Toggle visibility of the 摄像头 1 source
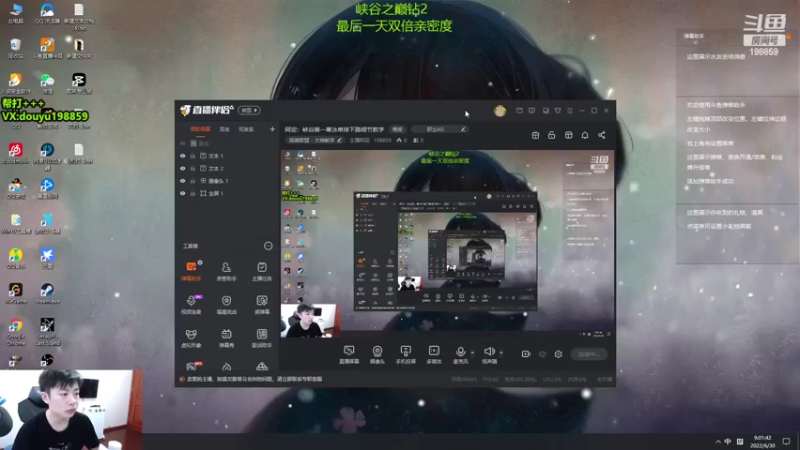The width and height of the screenshot is (800, 450). (183, 181)
